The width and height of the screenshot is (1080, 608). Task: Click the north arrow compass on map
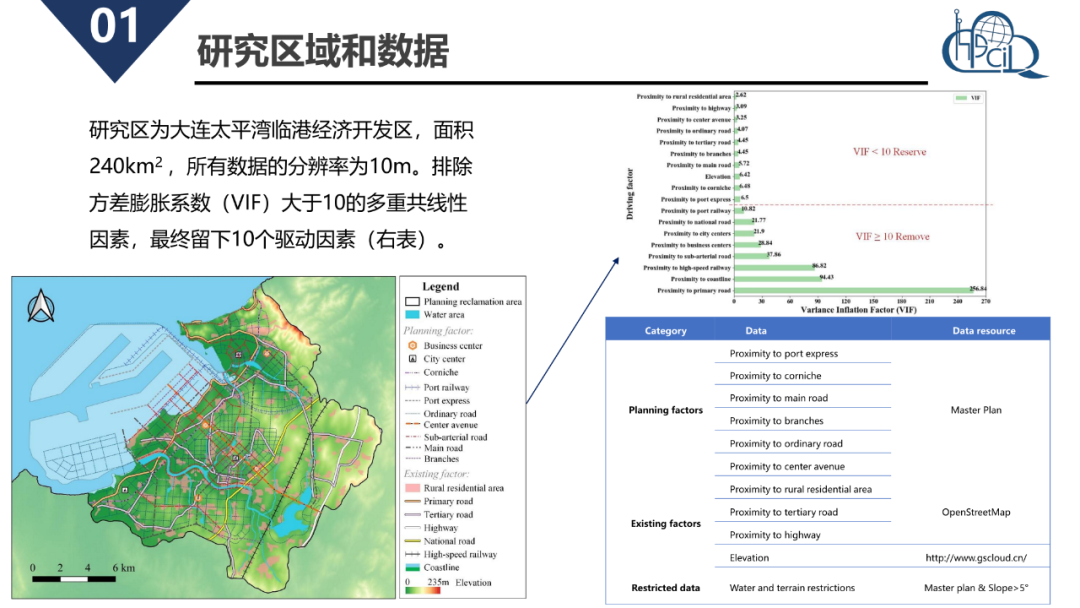coord(41,306)
